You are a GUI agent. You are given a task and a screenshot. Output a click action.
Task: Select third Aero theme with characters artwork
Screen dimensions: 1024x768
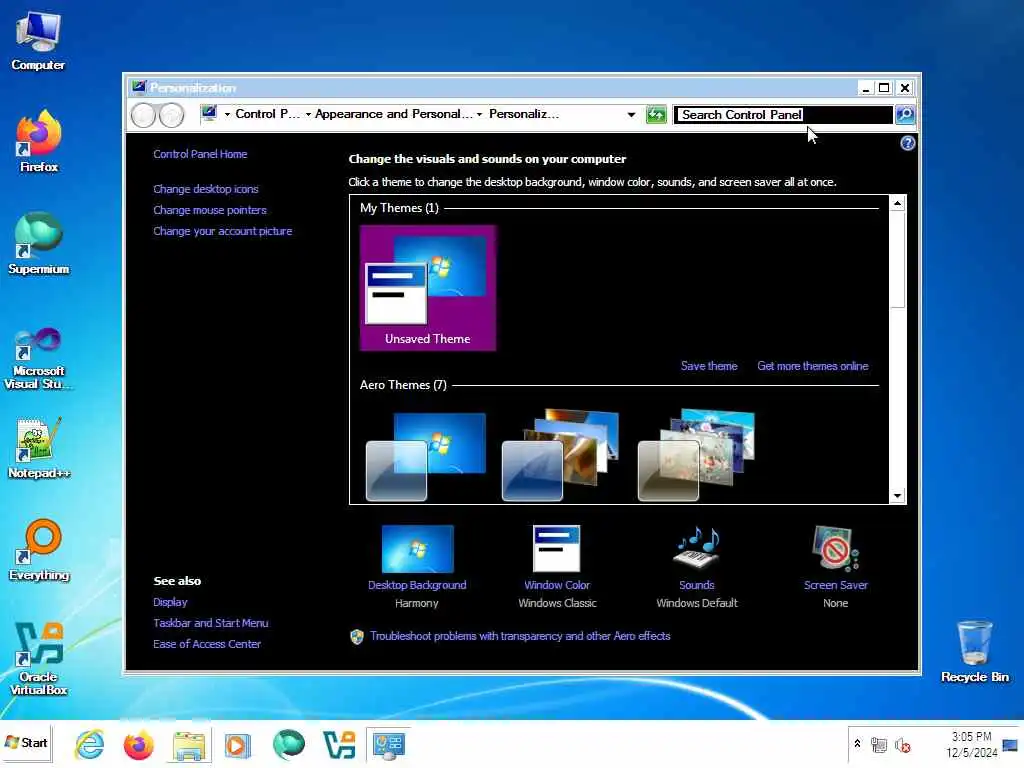coord(696,455)
